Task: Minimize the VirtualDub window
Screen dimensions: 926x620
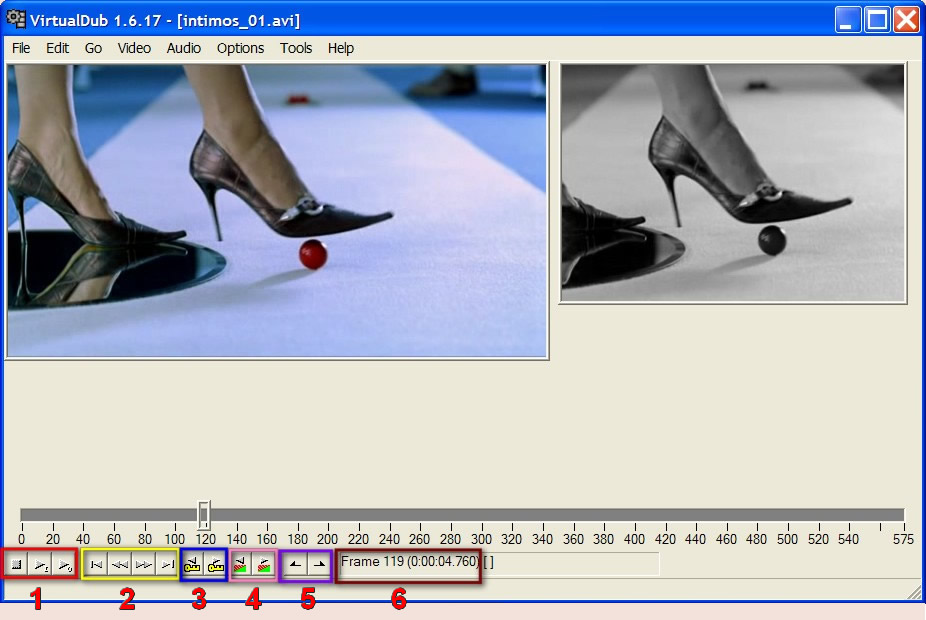Action: coord(847,20)
